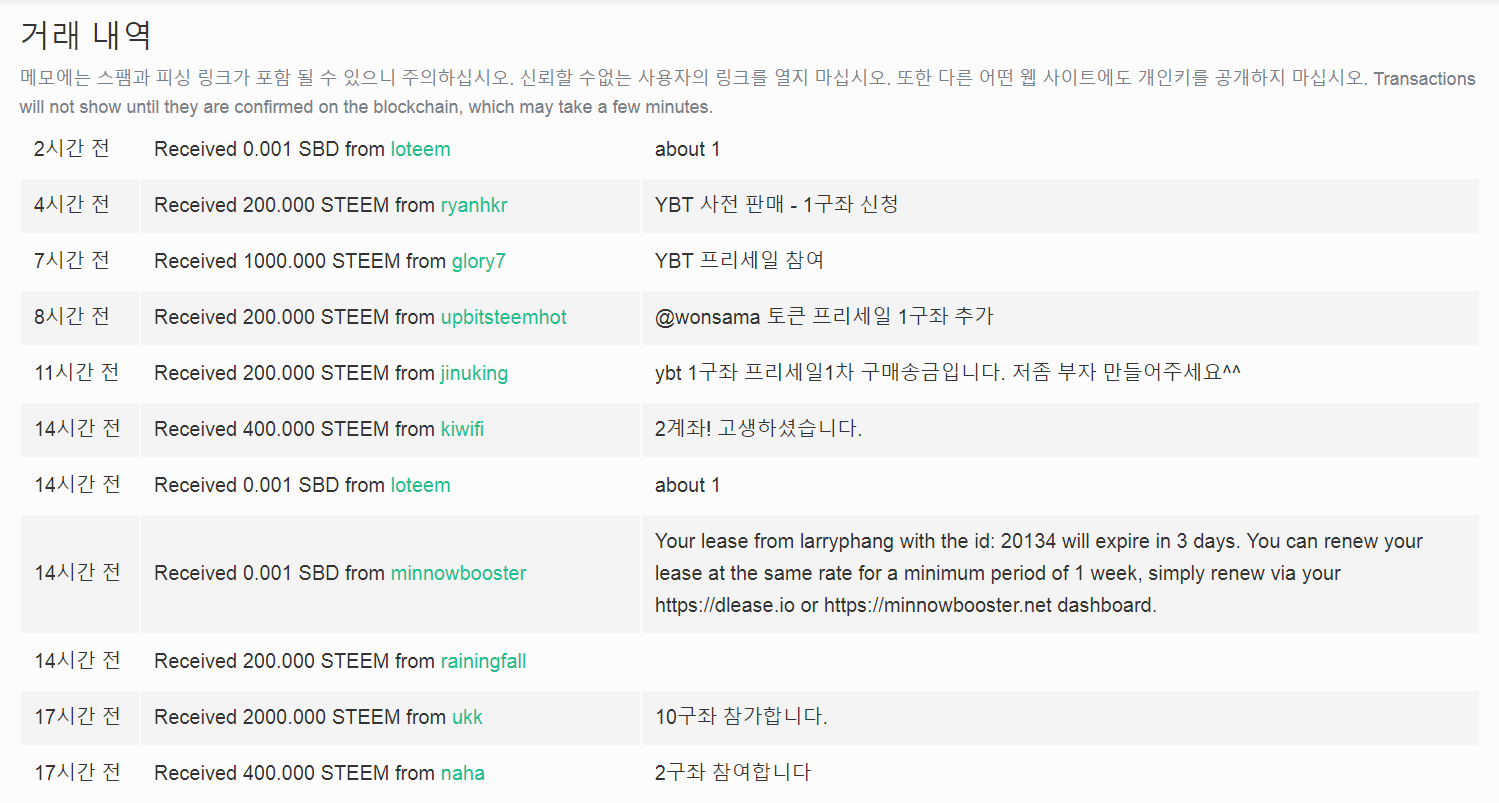Screen dimensions: 1499x803
Task: Click the minnowbooster sender link
Action: click(x=458, y=573)
